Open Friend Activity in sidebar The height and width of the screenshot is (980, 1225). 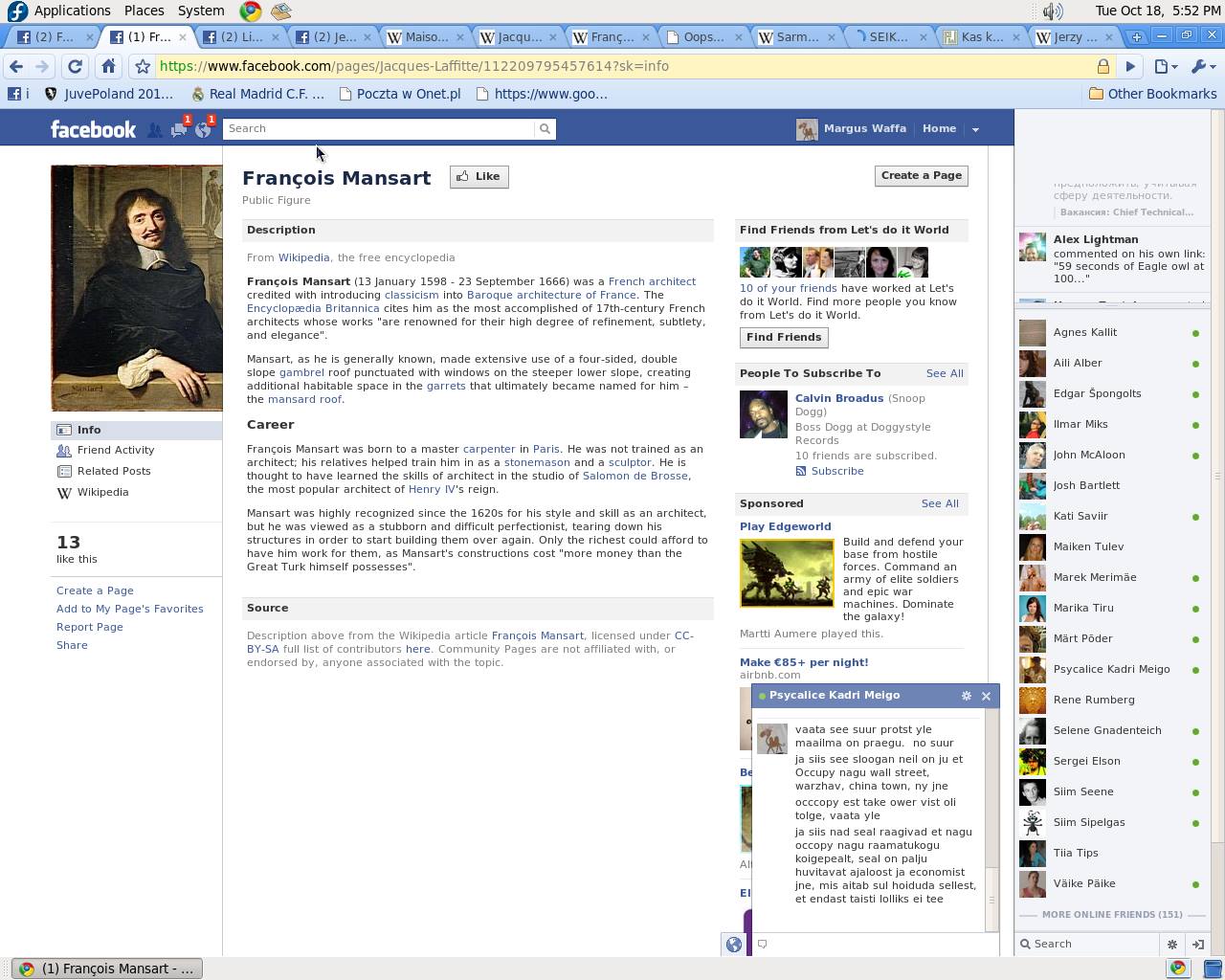coord(115,450)
